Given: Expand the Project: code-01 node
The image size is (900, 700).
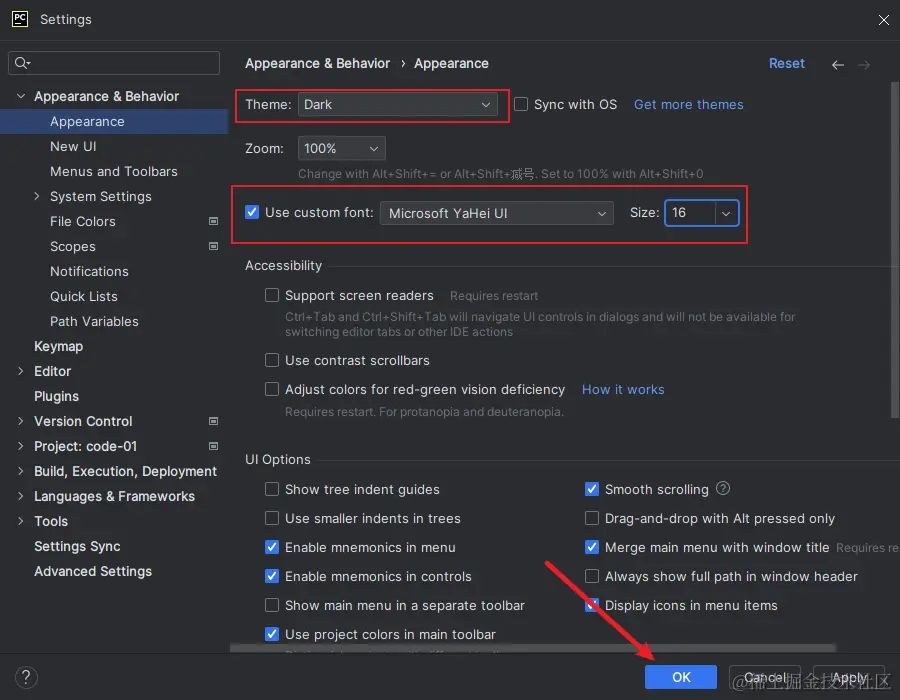Looking at the screenshot, I should coord(21,446).
